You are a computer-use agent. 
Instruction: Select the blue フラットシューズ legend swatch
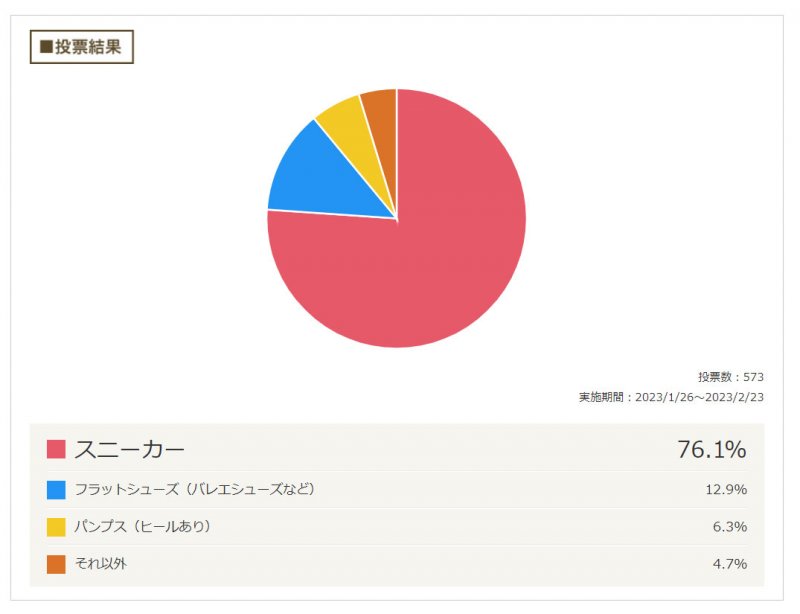coord(56,489)
